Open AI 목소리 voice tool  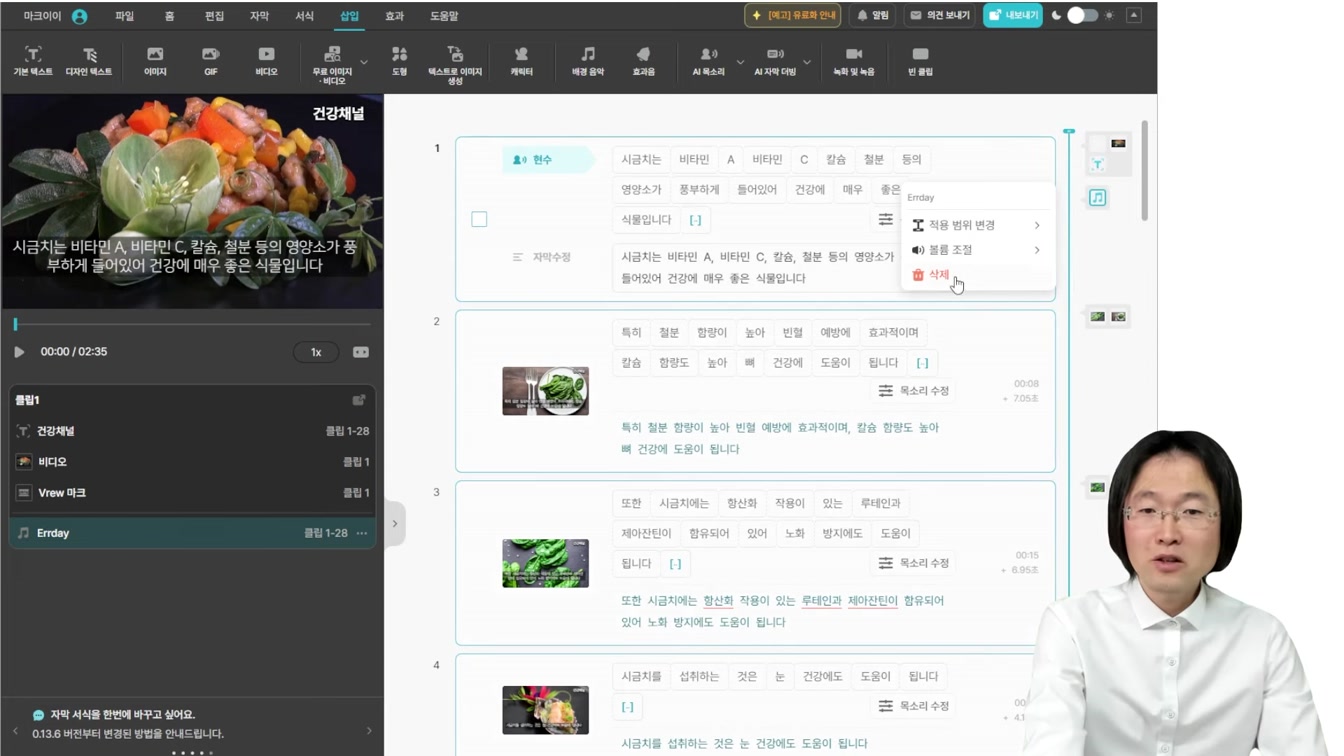(x=708, y=60)
